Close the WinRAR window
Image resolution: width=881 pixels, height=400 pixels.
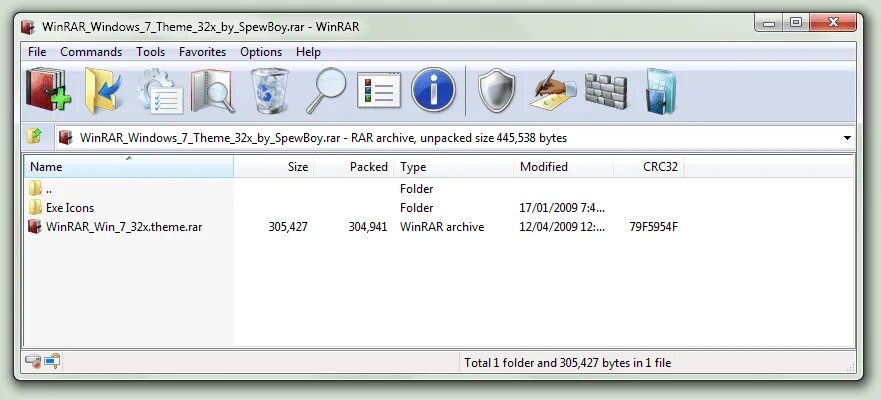click(833, 22)
